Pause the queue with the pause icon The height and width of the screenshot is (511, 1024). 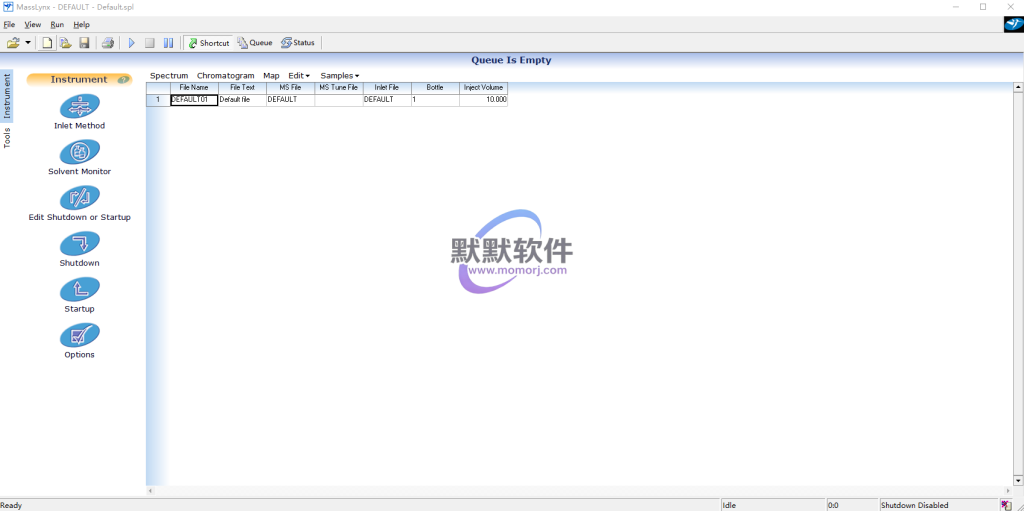168,43
